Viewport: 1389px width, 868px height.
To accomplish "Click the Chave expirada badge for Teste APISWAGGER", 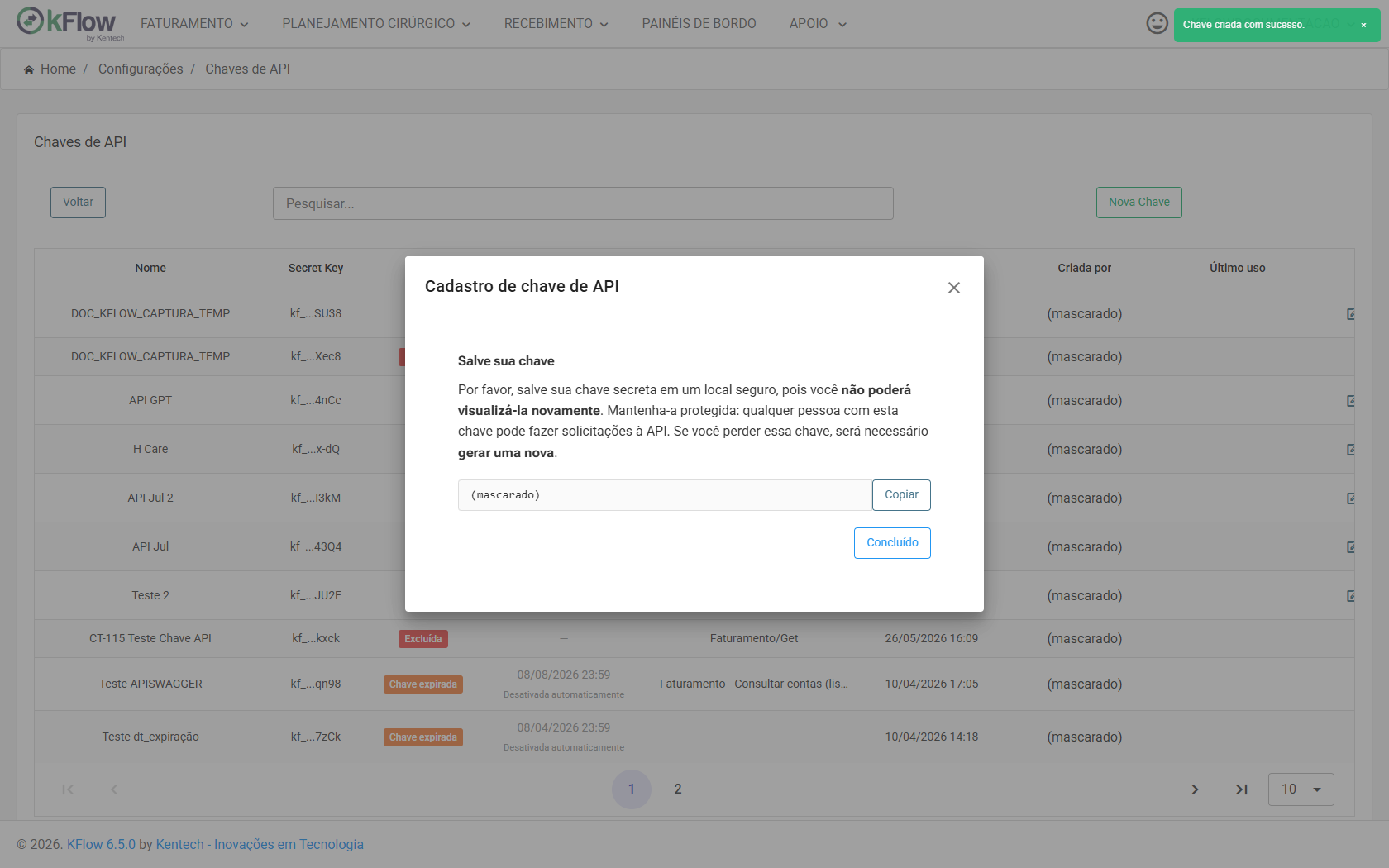I will tap(423, 684).
